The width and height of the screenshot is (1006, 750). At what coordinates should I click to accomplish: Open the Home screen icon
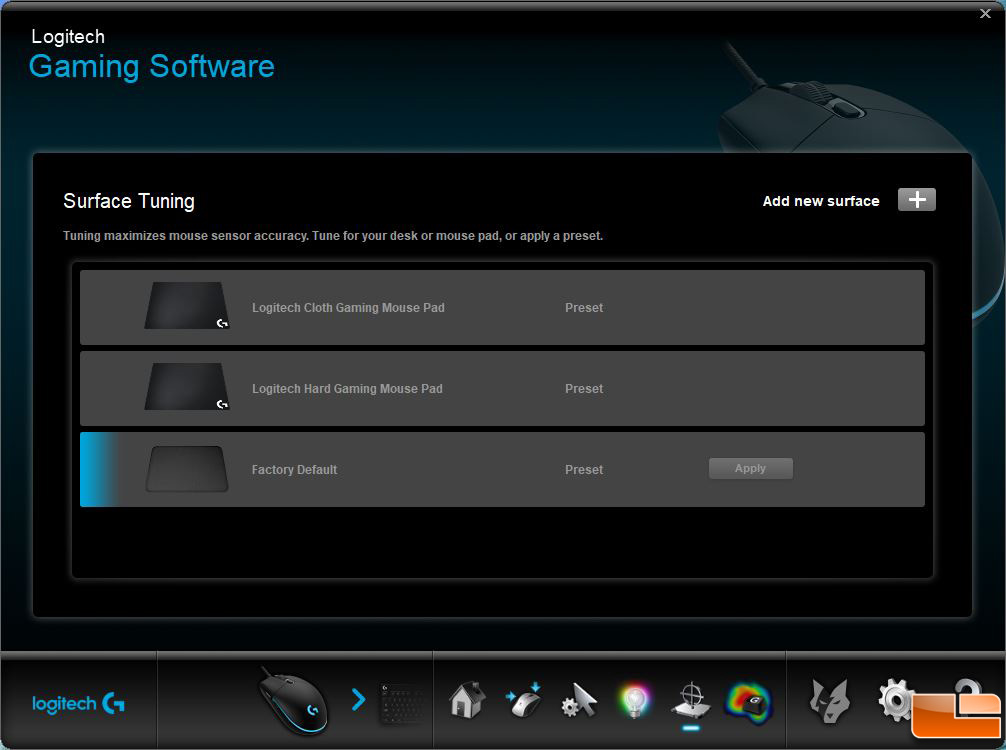click(466, 699)
